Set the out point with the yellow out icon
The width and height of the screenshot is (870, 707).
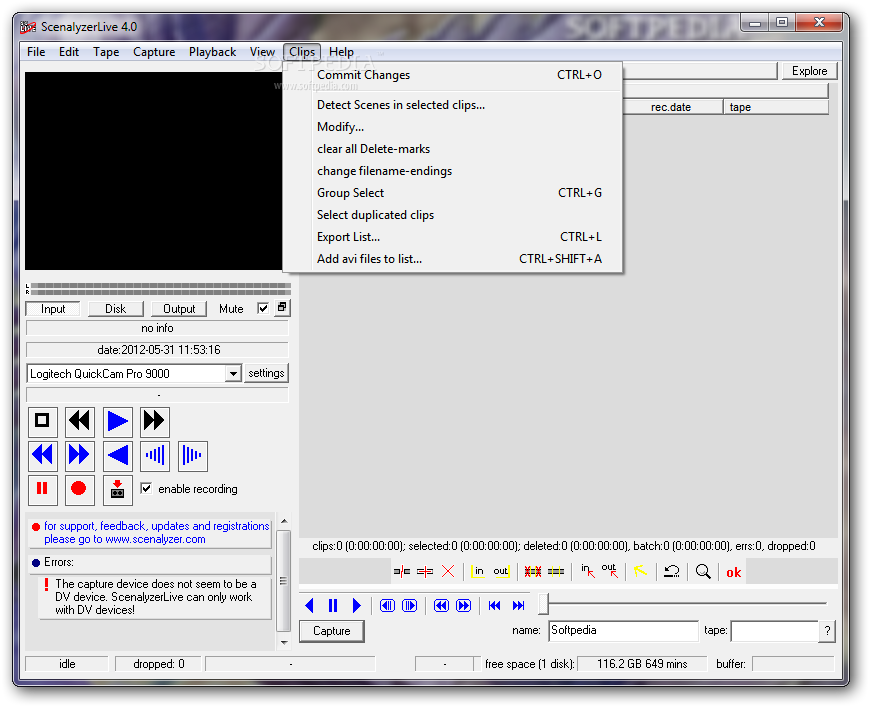click(x=501, y=571)
